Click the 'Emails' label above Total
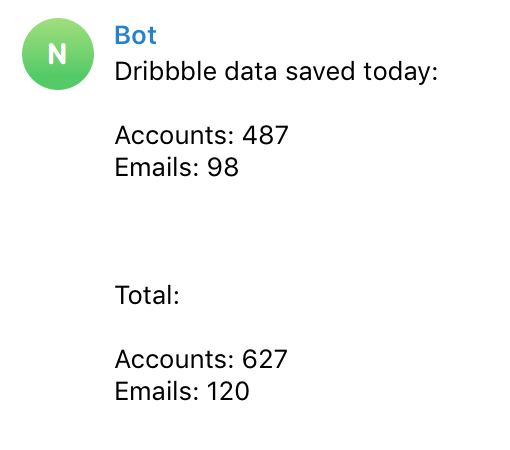The image size is (510, 450). click(x=154, y=167)
